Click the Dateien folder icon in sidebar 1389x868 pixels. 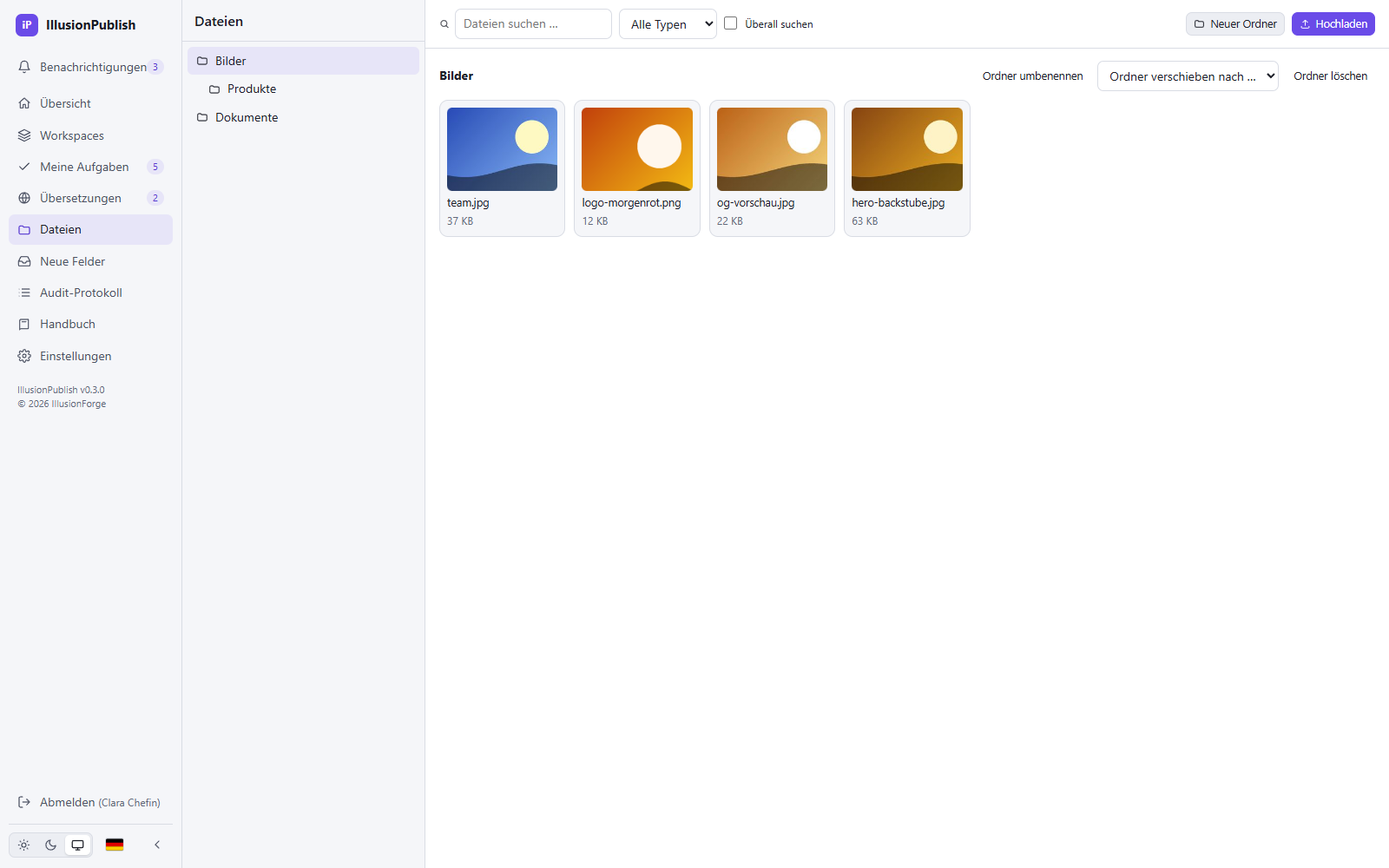[24, 230]
